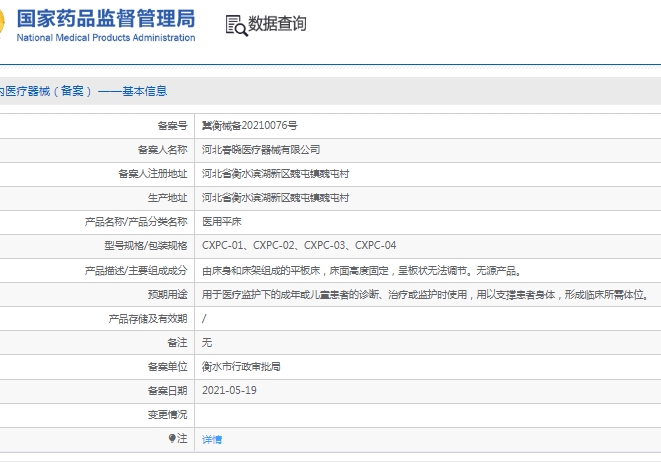The width and height of the screenshot is (661, 470).
Task: Select record number 冀衡械备20210076号
Action: [x=250, y=126]
